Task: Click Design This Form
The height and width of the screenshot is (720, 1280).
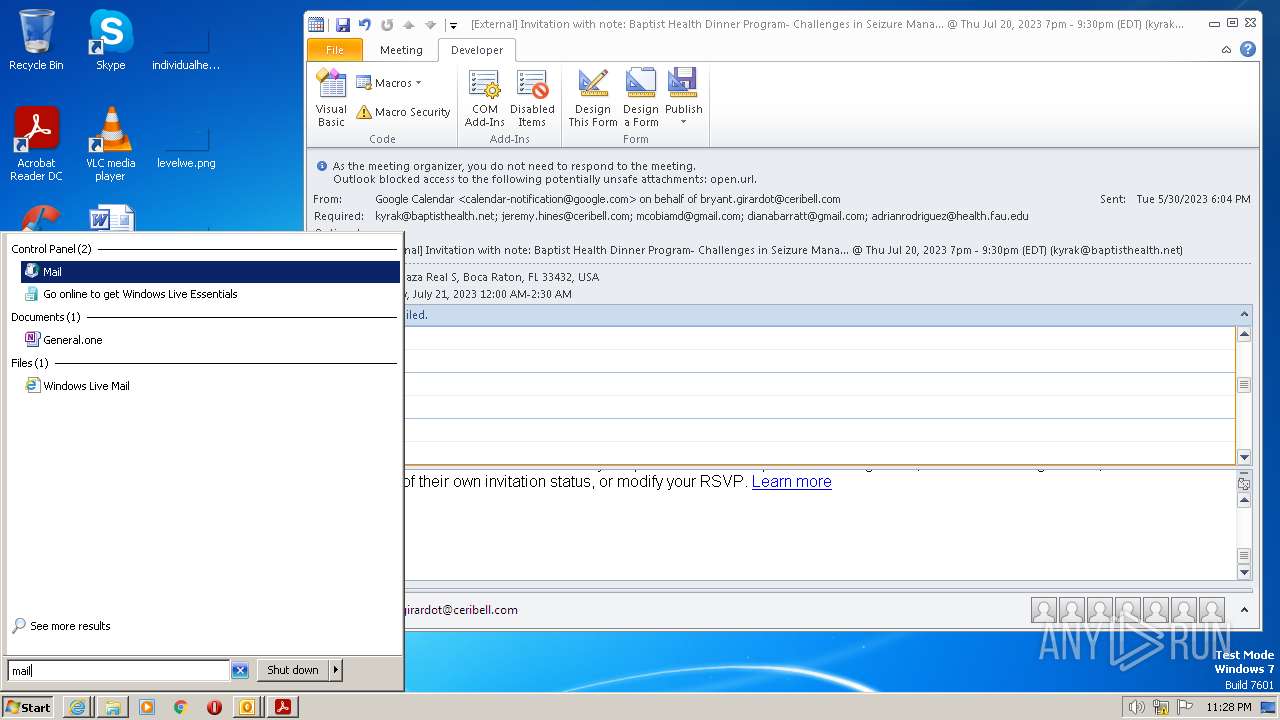Action: pos(593,99)
